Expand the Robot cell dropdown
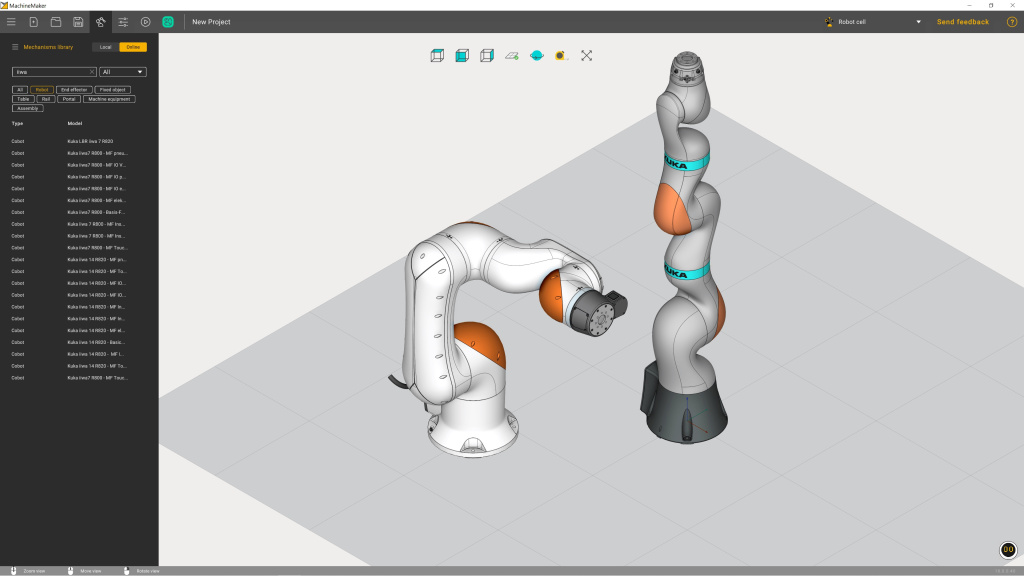1024x576 pixels. [x=918, y=22]
